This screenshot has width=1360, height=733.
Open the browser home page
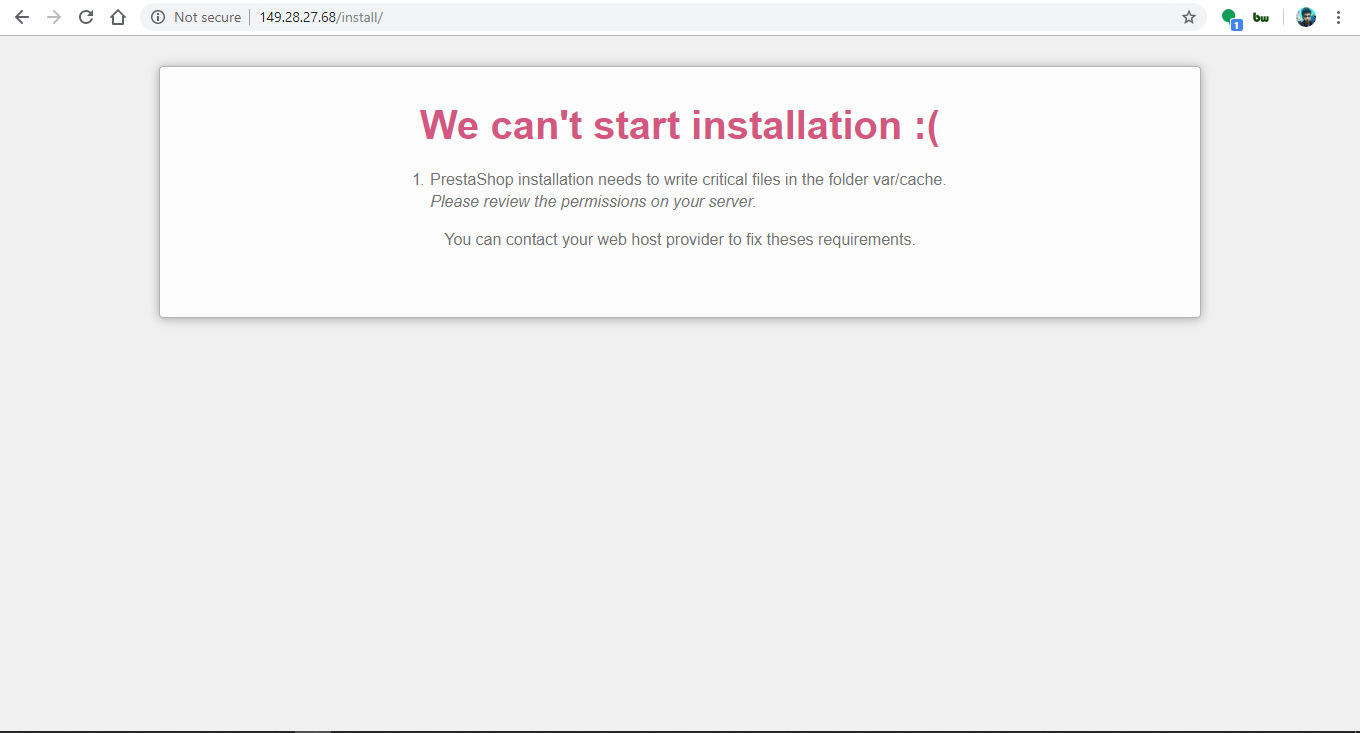(118, 17)
